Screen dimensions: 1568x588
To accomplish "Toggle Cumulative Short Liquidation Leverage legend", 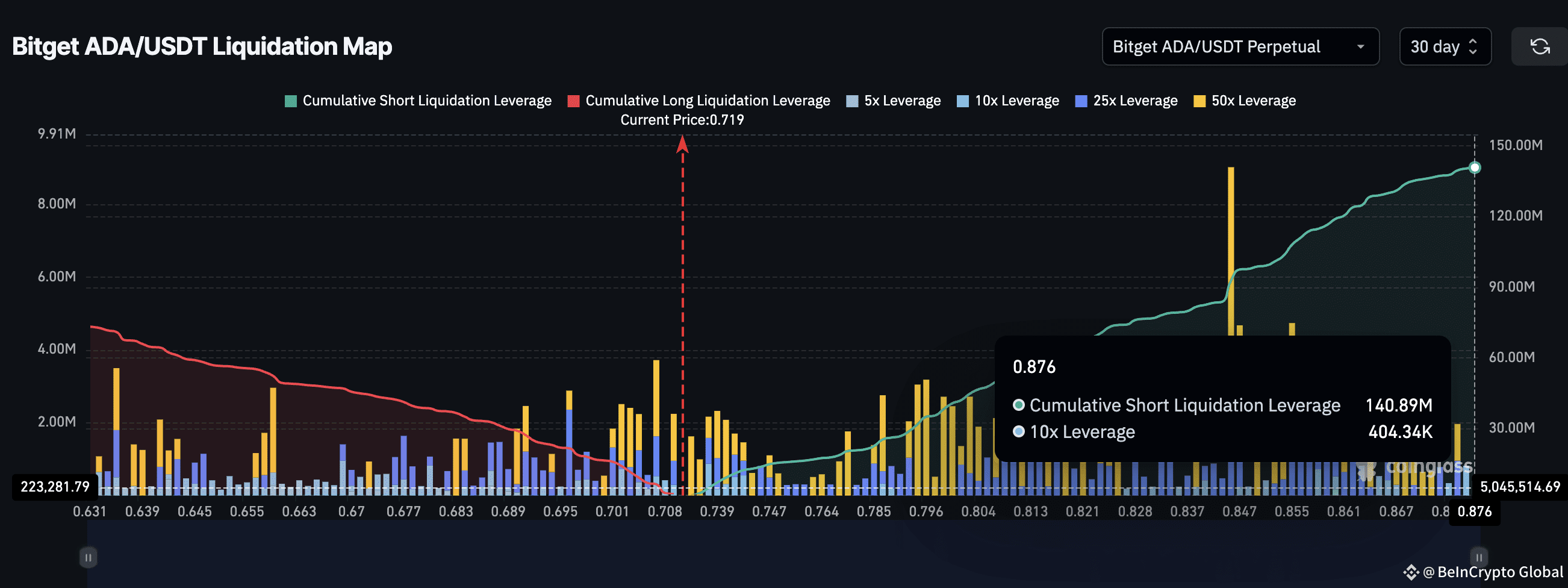I will [x=418, y=101].
